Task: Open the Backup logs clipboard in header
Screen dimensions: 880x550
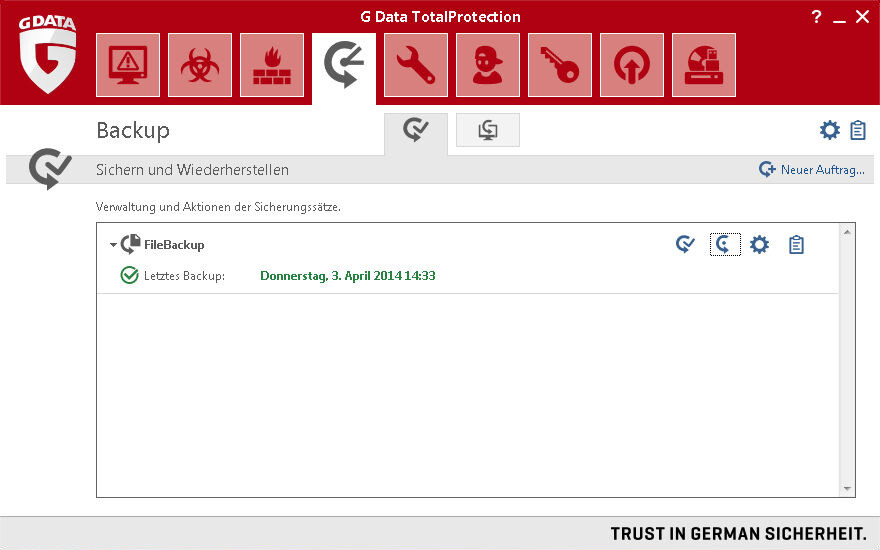Action: tap(857, 130)
